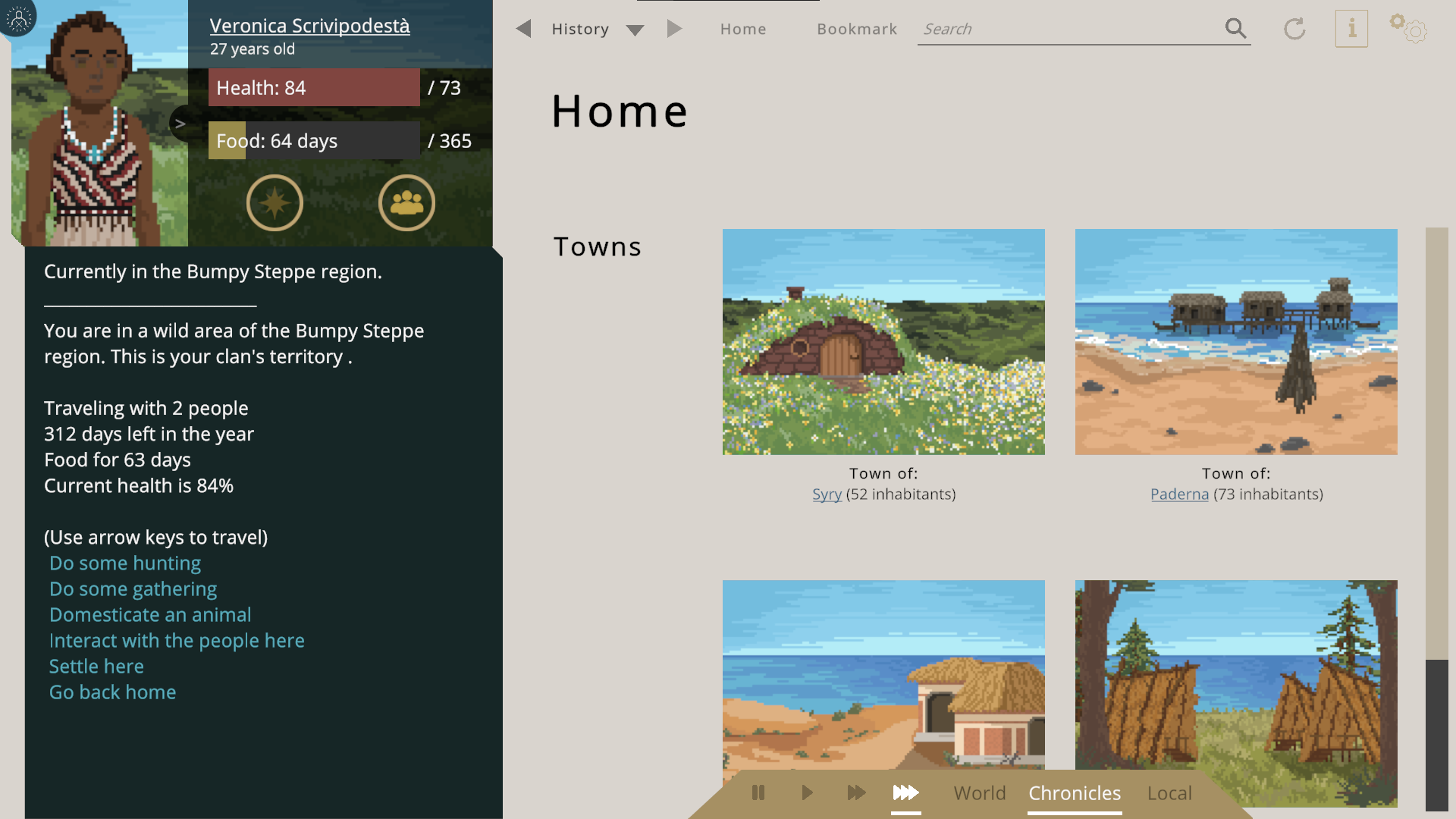The image size is (1456, 819).
Task: Go forward with the right history arrow
Action: [x=674, y=29]
